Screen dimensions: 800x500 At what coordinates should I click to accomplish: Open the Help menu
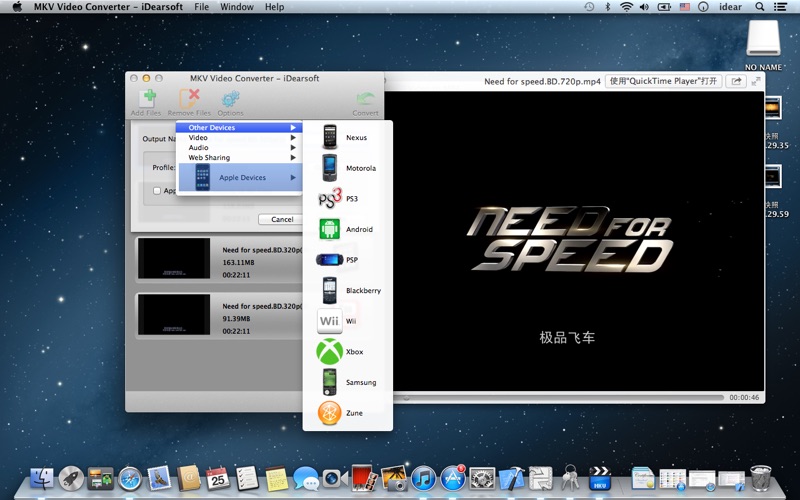pyautogui.click(x=274, y=7)
